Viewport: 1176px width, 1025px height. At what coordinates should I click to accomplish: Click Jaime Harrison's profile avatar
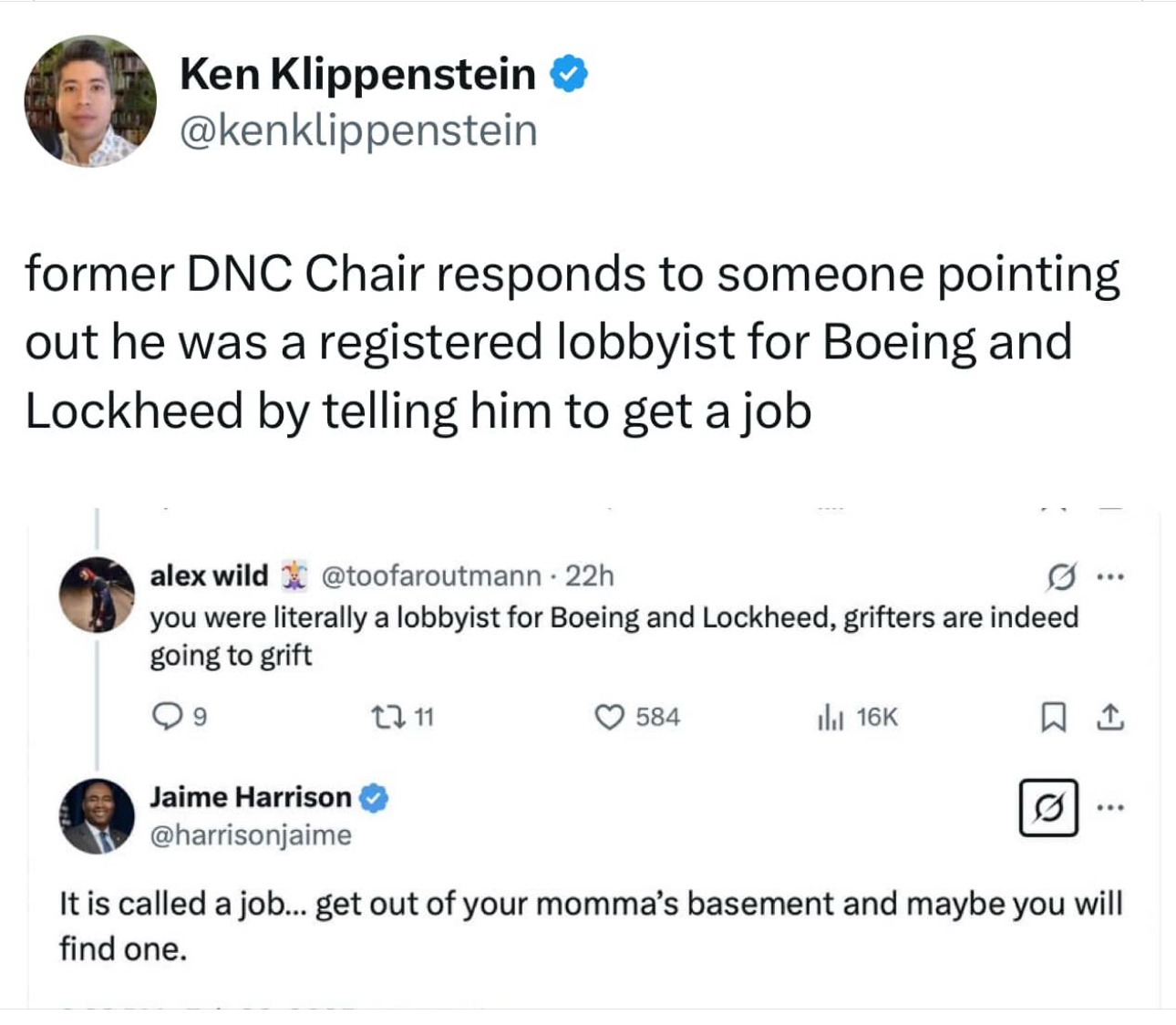(97, 816)
